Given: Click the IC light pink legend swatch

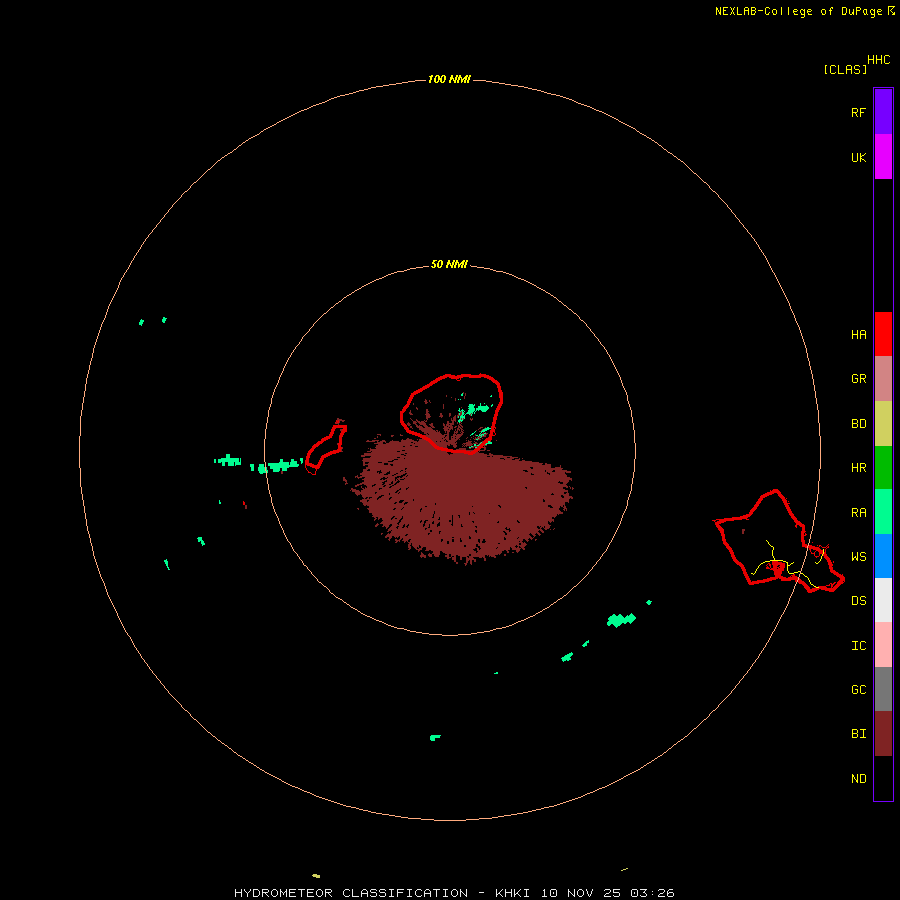Looking at the screenshot, I should coord(883,645).
